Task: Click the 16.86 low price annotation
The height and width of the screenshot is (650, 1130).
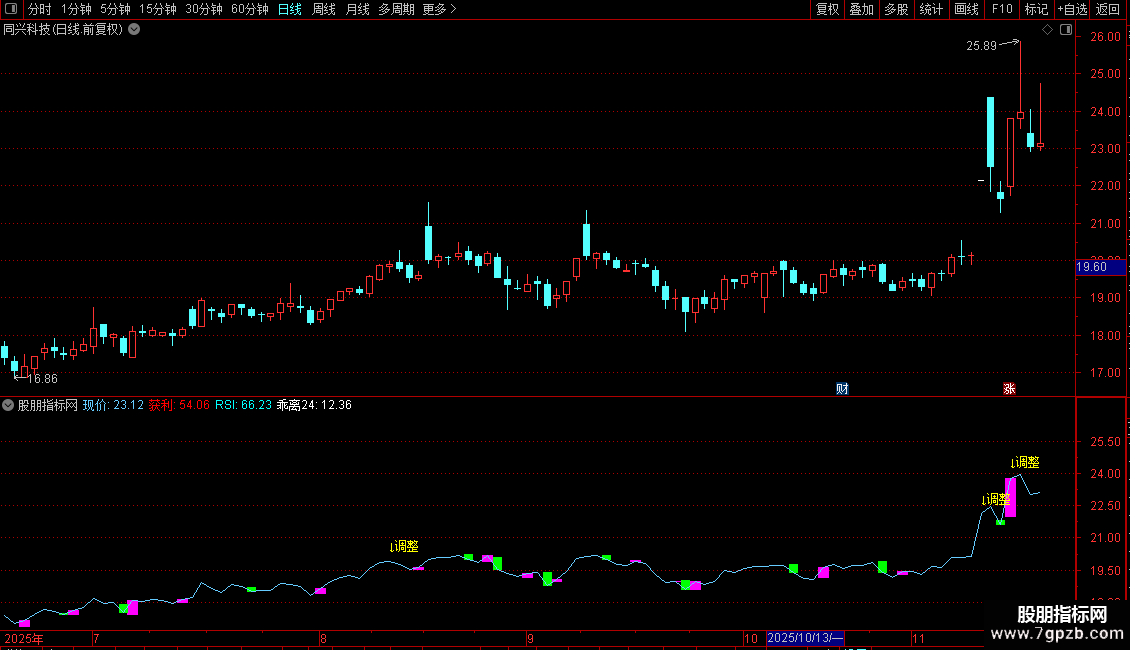Action: (x=43, y=379)
